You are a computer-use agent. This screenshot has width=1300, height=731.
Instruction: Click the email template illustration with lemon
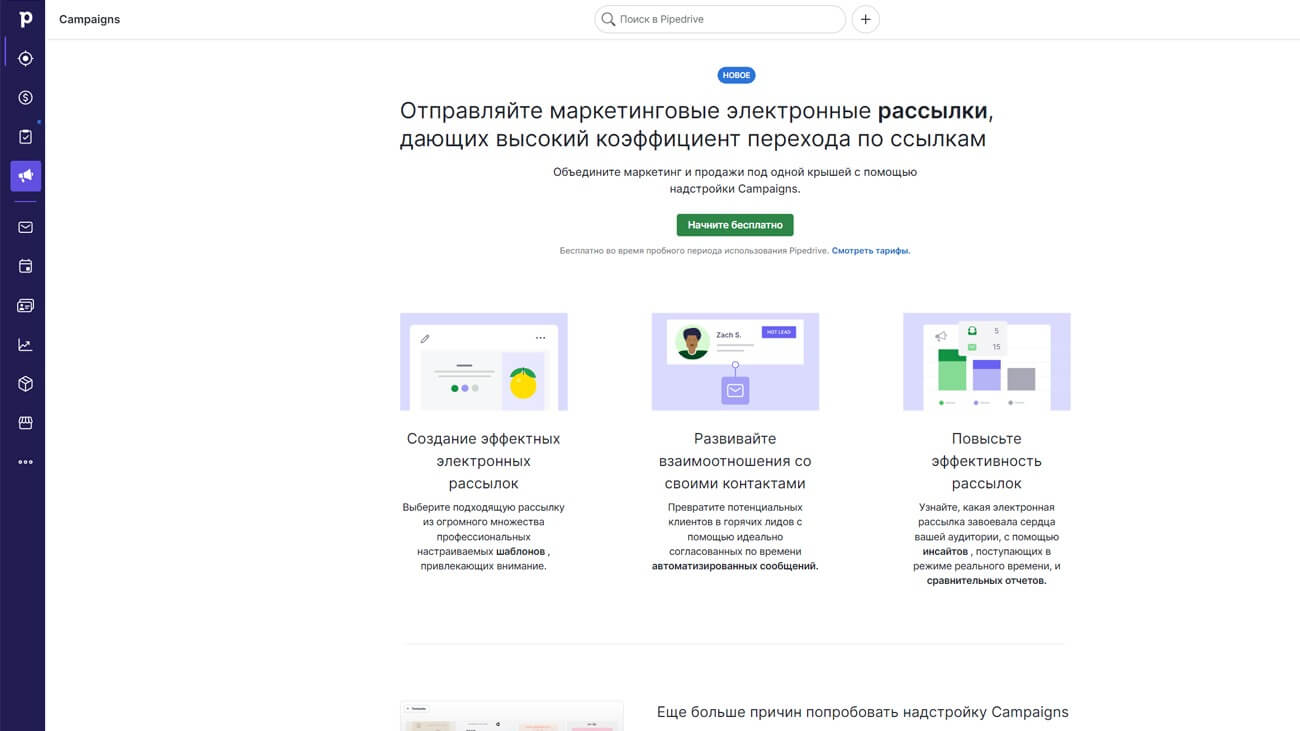click(483, 362)
